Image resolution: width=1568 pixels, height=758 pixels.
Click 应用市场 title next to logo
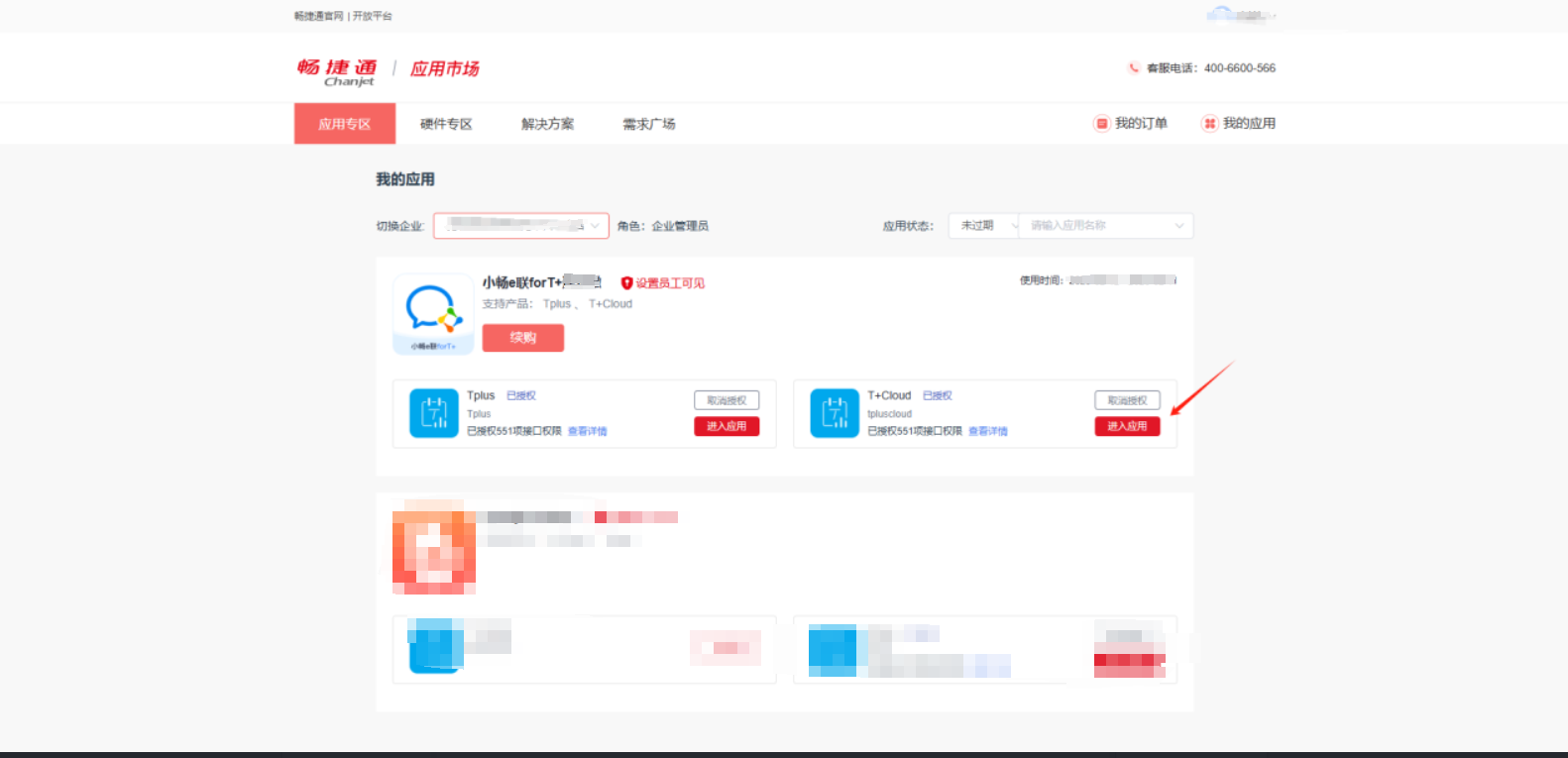point(445,68)
